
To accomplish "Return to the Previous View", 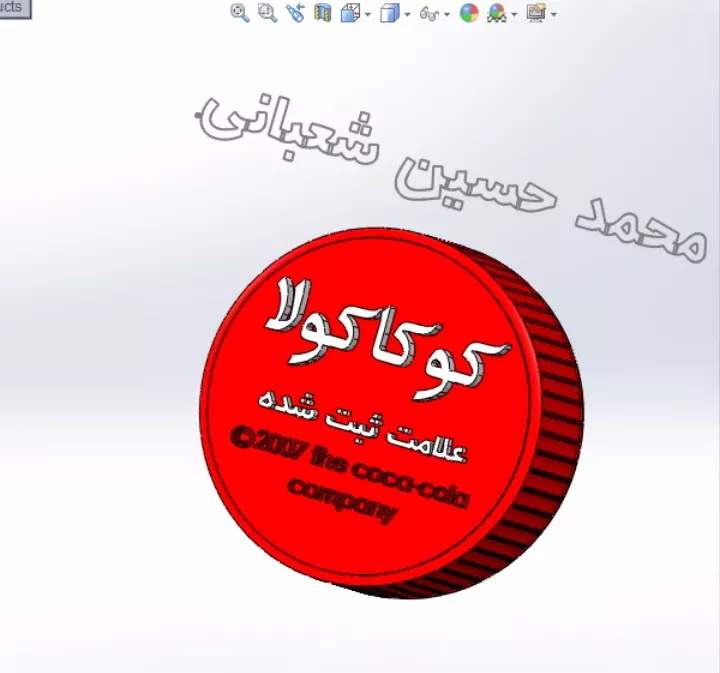I will pyautogui.click(x=294, y=13).
